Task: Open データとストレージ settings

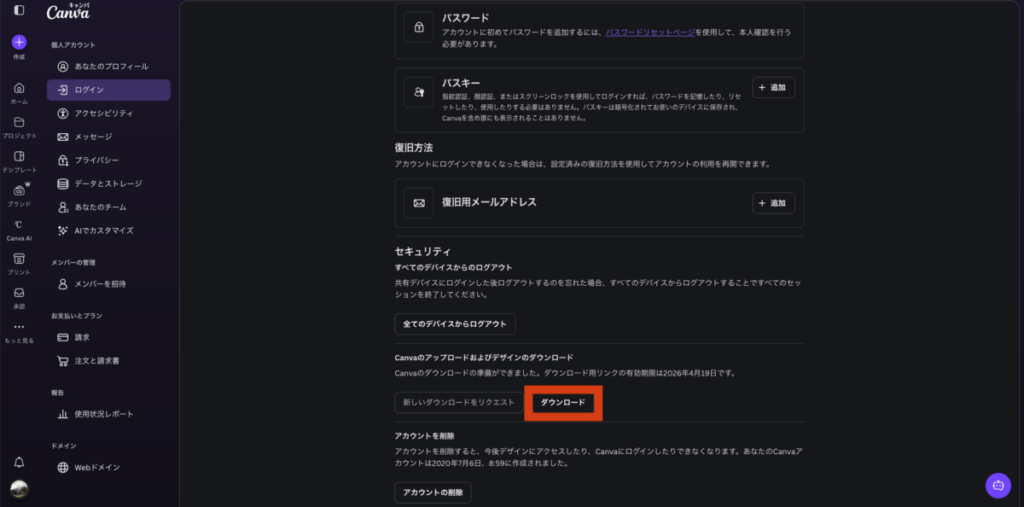Action: 108,184
